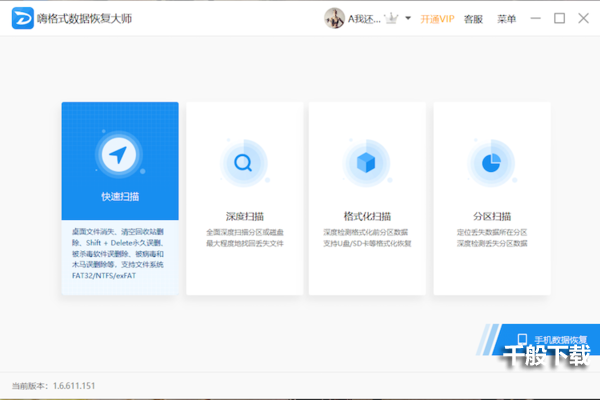The height and width of the screenshot is (400, 600).
Task: Open the 客服 support menu
Action: pos(473,19)
